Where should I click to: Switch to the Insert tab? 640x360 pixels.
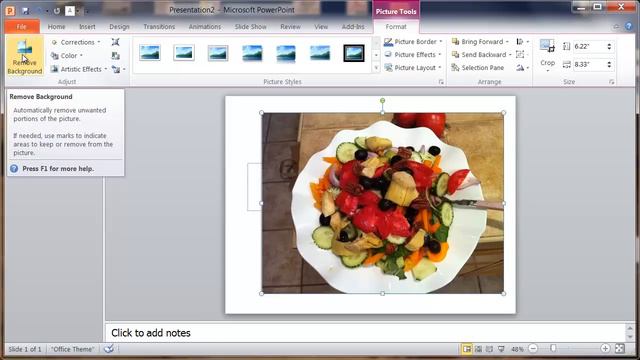87,27
